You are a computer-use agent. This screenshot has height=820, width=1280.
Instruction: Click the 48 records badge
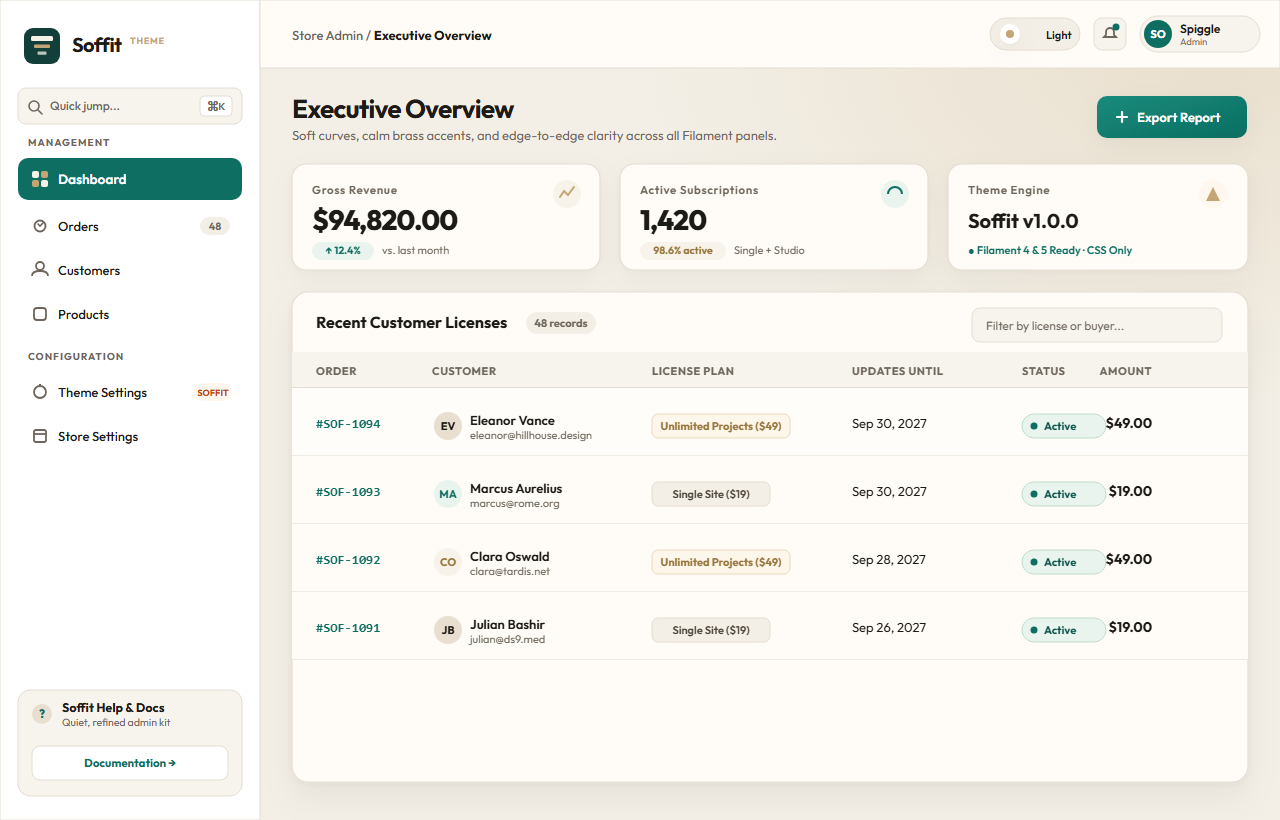(561, 323)
